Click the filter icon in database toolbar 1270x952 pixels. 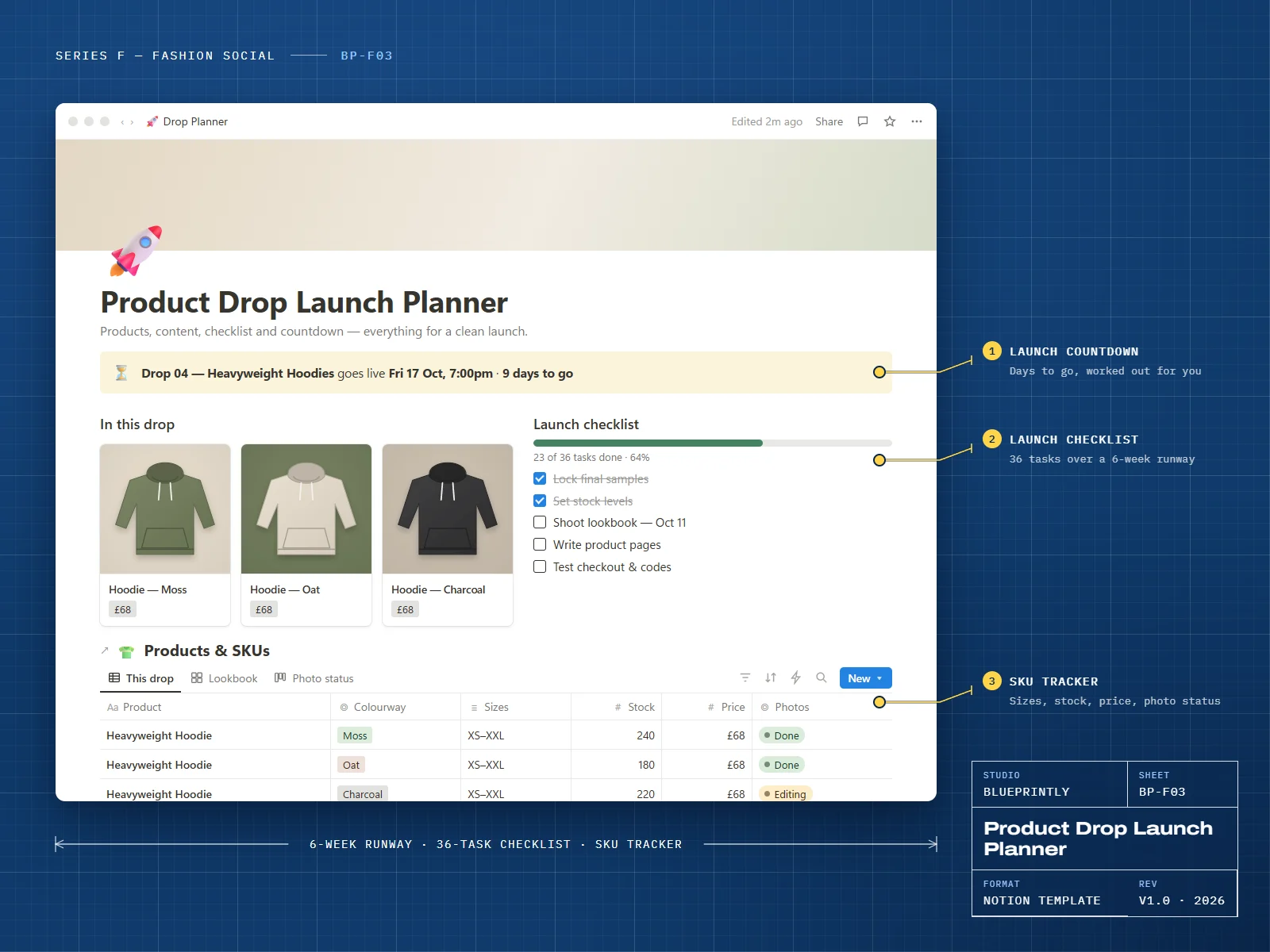point(745,678)
